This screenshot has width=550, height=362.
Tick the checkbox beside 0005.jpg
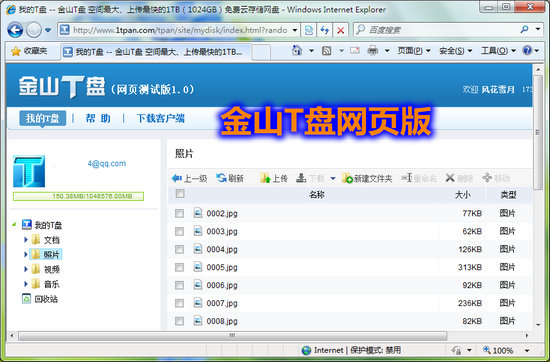[x=179, y=267]
